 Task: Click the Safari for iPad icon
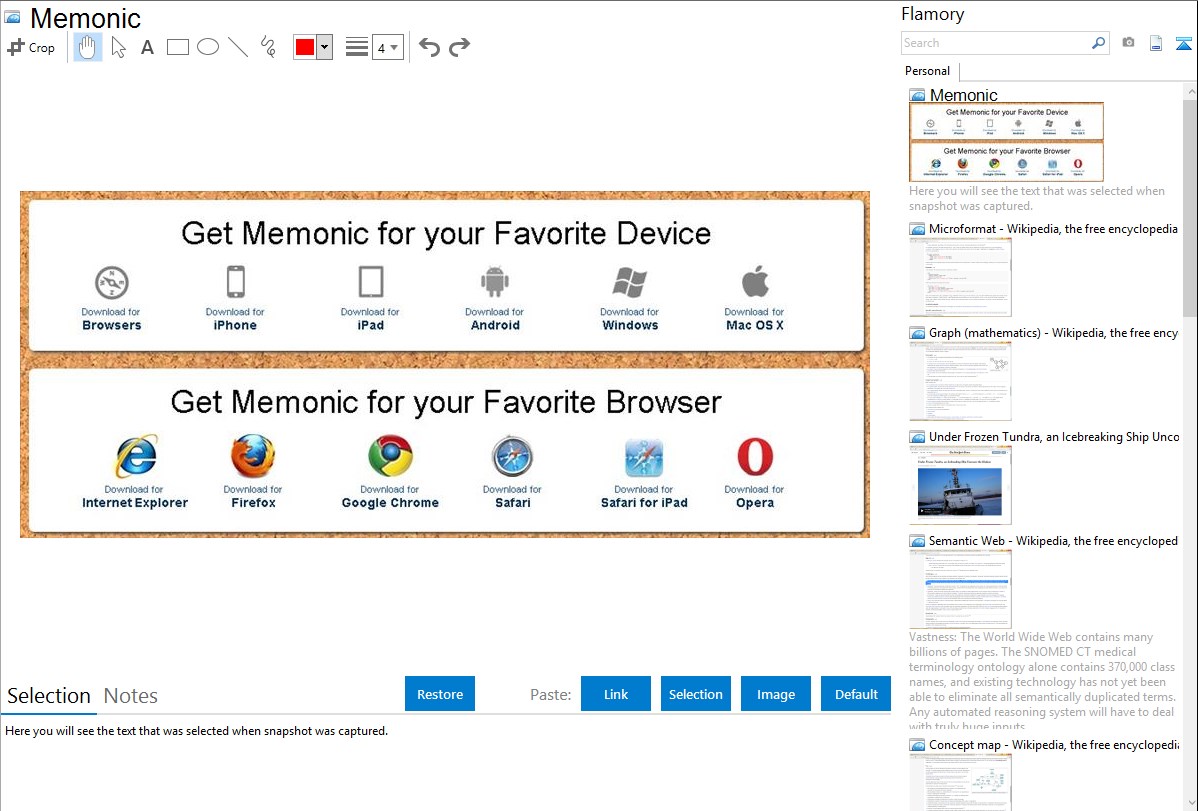tap(644, 457)
